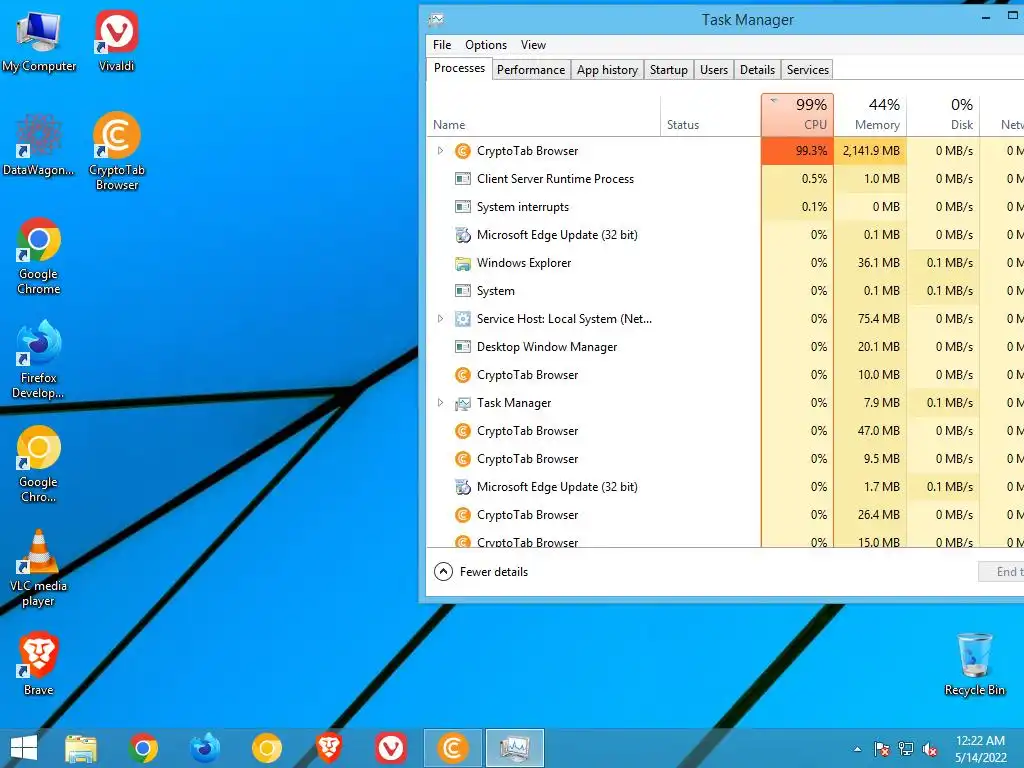Viewport: 1024px width, 768px height.
Task: Expand Service Host: Local System process
Action: coord(440,319)
